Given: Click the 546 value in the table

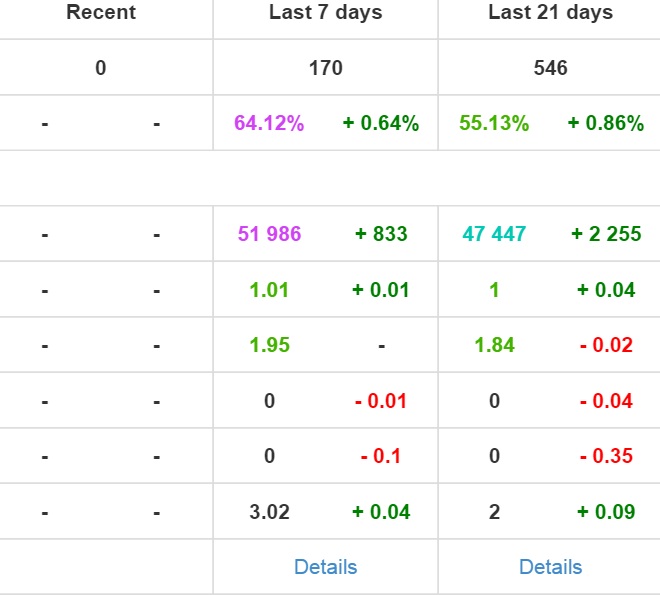Looking at the screenshot, I should 550,68.
